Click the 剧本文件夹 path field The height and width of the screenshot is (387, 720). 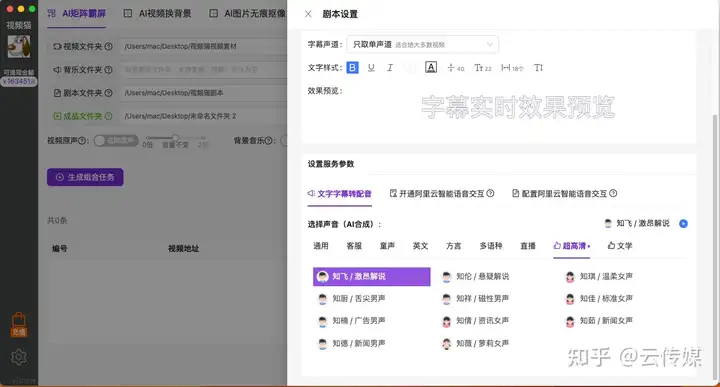(204, 93)
